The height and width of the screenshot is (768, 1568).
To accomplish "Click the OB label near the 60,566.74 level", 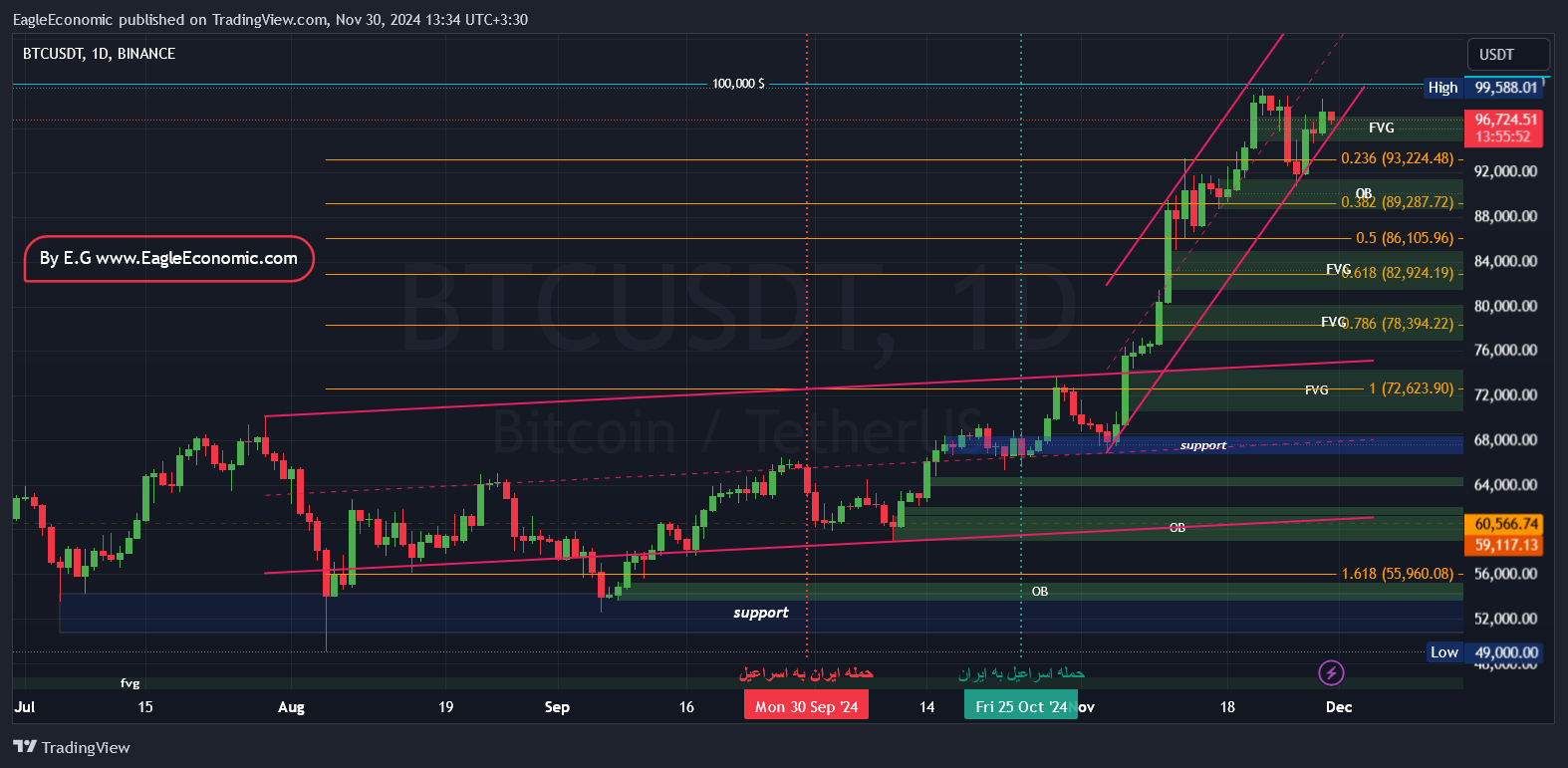I will tap(1177, 528).
